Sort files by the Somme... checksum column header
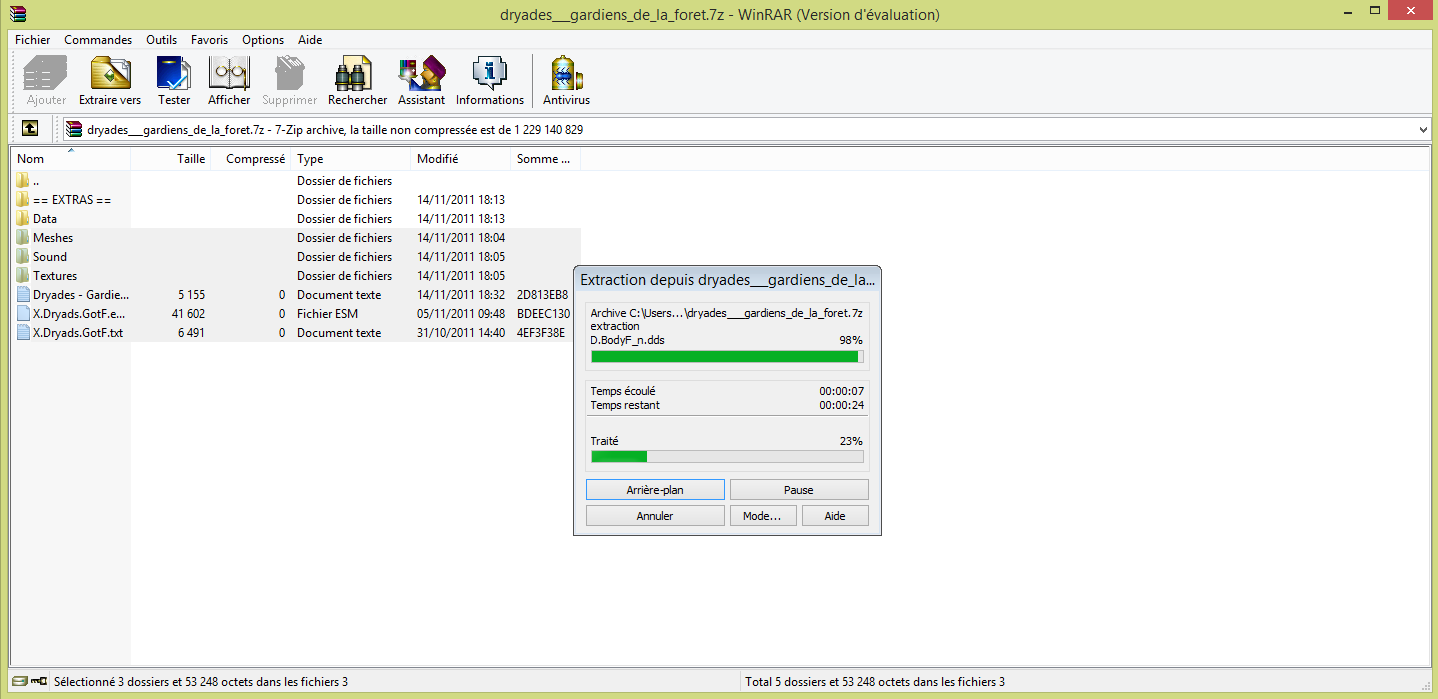The image size is (1438, 699). click(x=545, y=159)
